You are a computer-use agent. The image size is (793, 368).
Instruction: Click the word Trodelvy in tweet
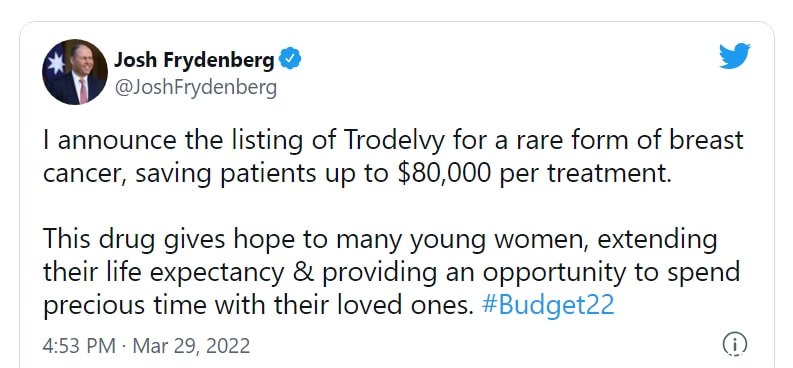[x=395, y=140]
